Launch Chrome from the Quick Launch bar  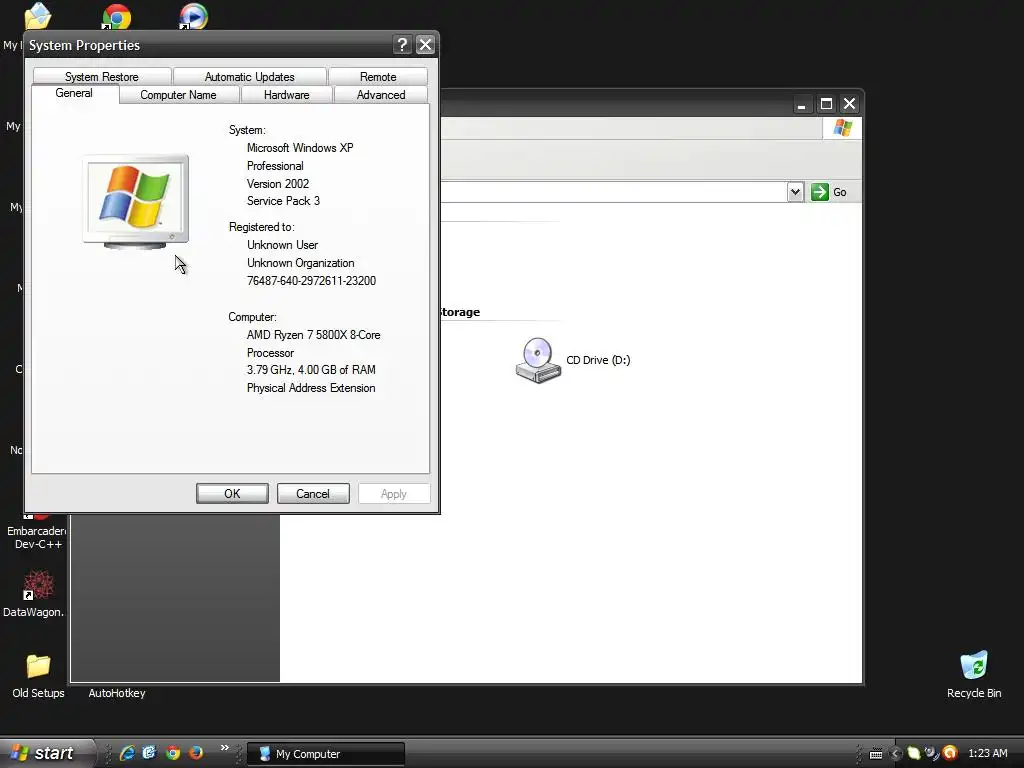coord(173,753)
